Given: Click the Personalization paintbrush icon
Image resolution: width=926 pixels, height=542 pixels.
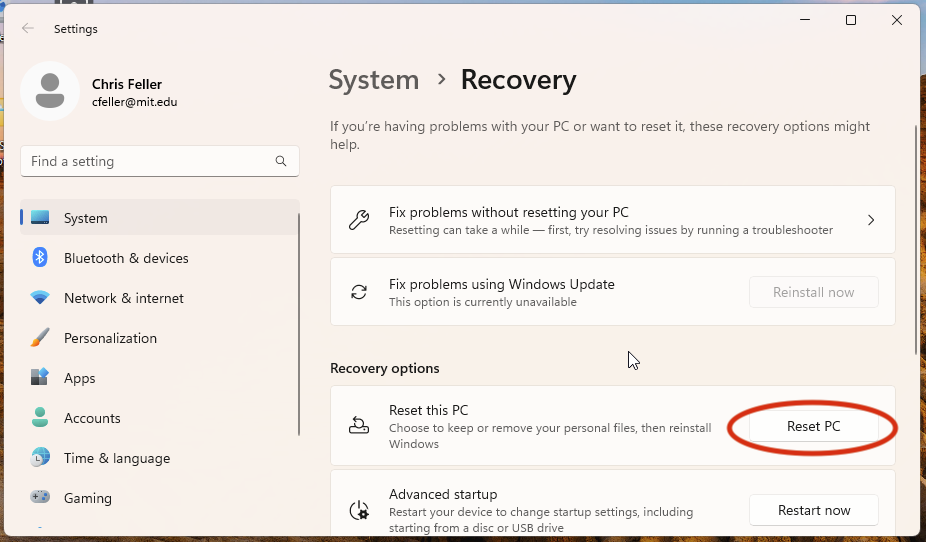Looking at the screenshot, I should point(40,338).
